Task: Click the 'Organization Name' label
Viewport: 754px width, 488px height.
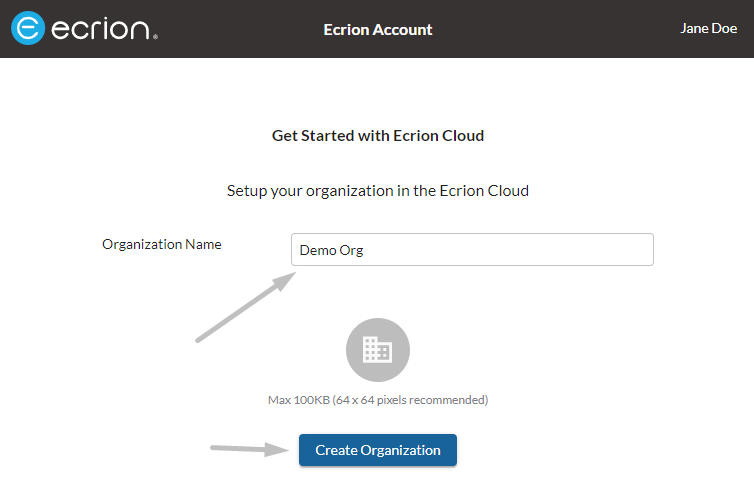Action: click(162, 244)
